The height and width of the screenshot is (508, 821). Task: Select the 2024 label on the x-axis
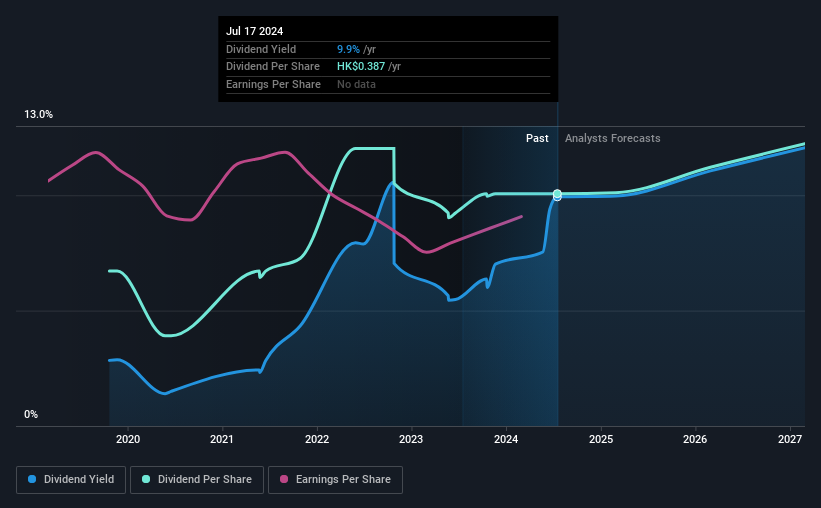coord(506,439)
